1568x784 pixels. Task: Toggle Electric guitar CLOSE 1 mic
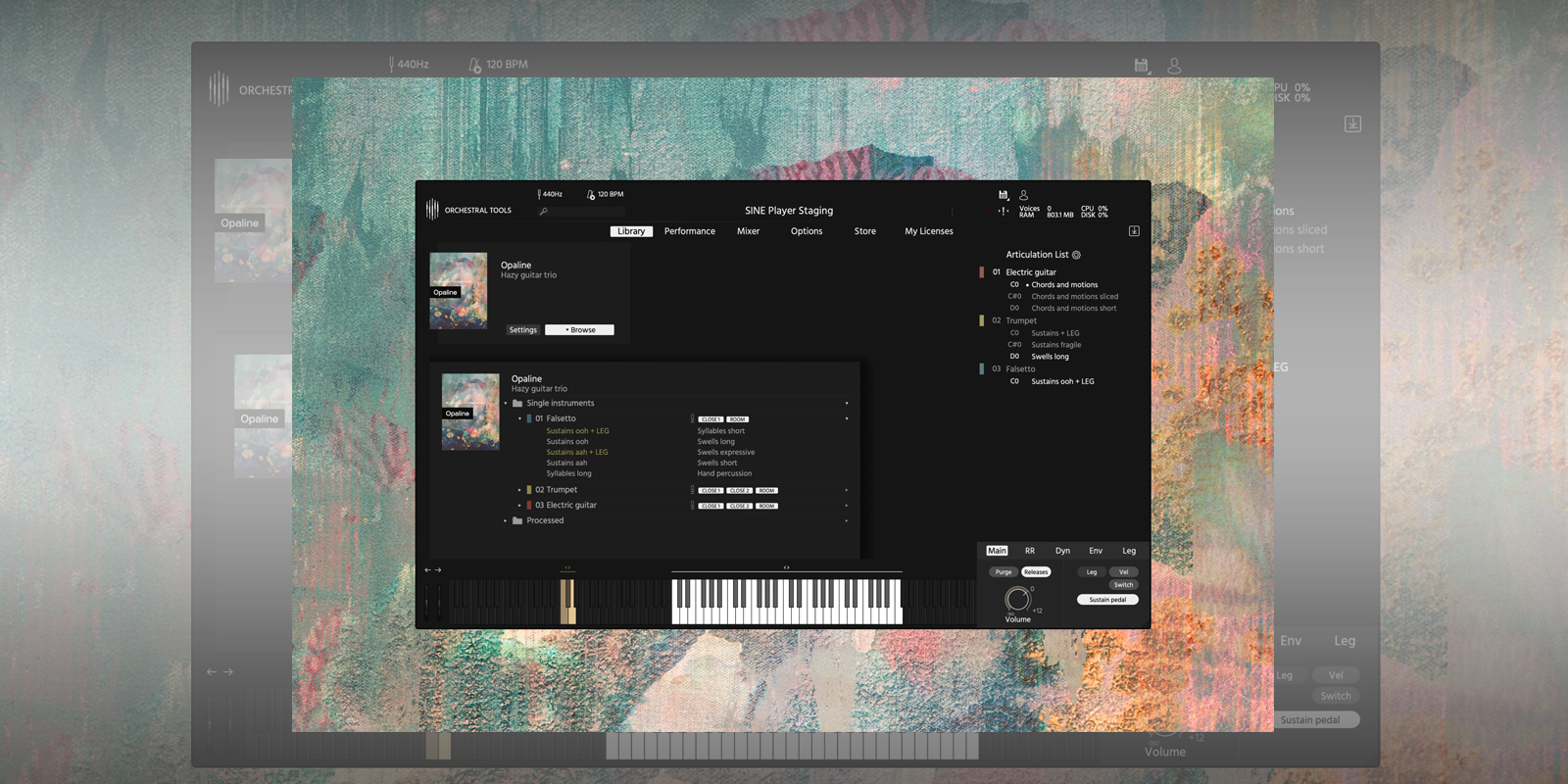[x=710, y=507]
